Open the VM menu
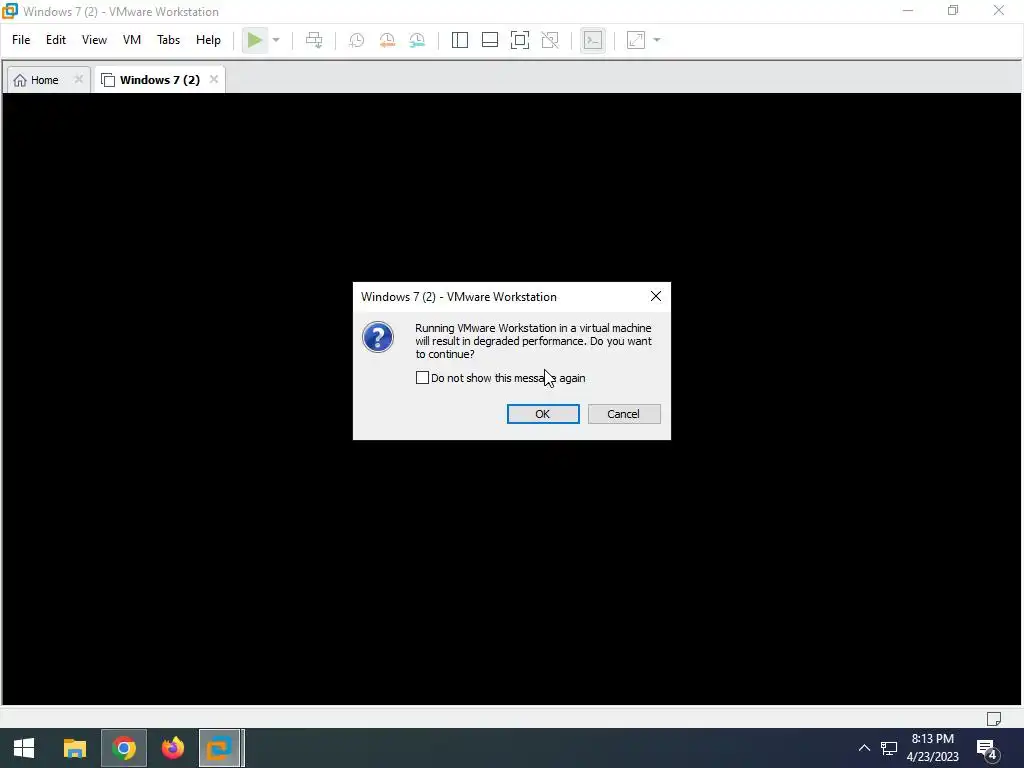The height and width of the screenshot is (768, 1024). click(131, 40)
